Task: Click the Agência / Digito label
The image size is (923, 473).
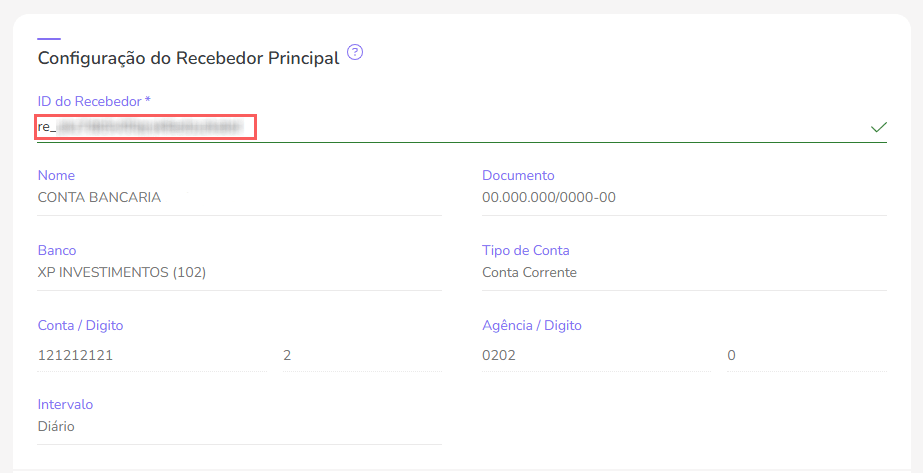Action: coord(532,325)
